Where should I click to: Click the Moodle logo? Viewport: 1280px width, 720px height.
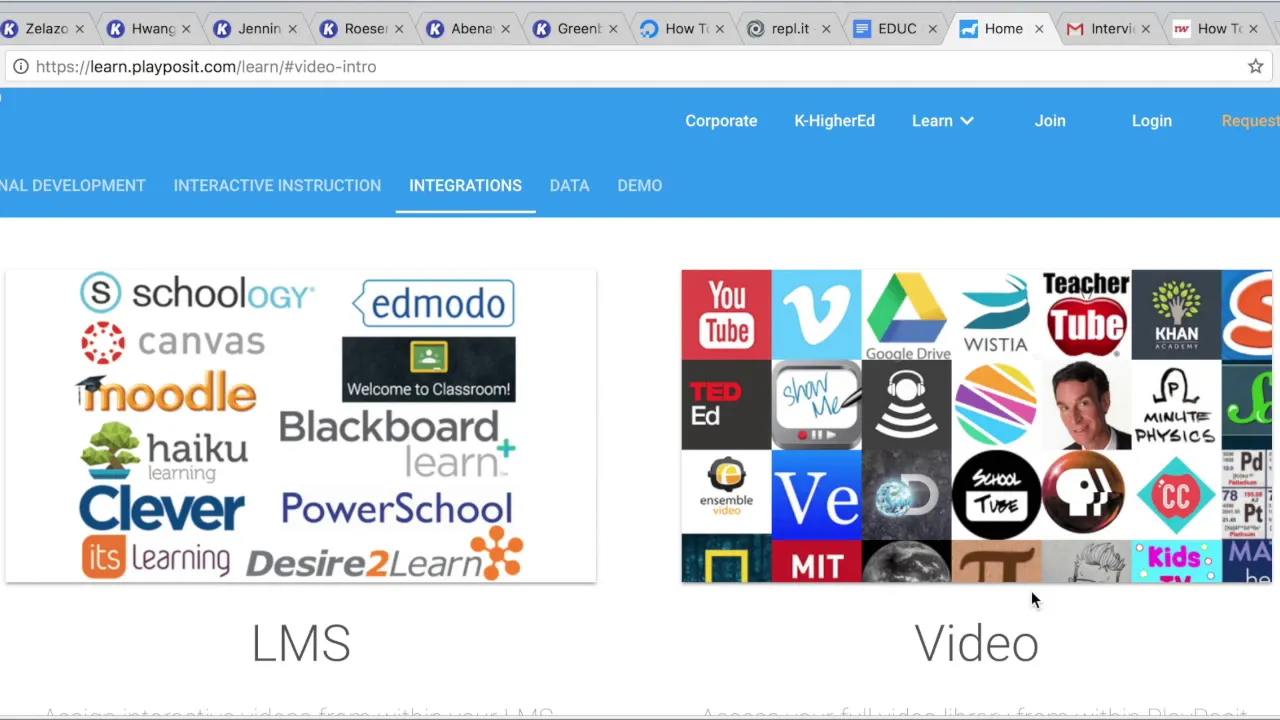coord(167,393)
